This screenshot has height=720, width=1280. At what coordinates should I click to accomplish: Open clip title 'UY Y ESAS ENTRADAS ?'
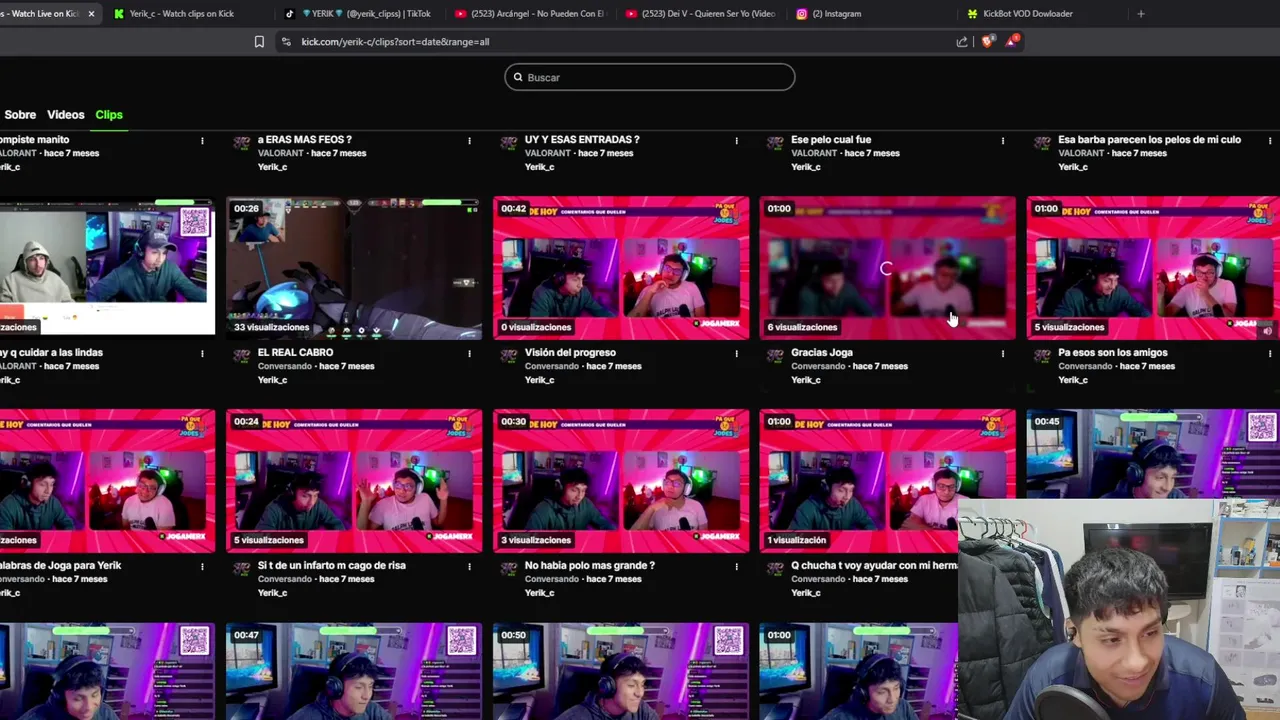pyautogui.click(x=582, y=140)
